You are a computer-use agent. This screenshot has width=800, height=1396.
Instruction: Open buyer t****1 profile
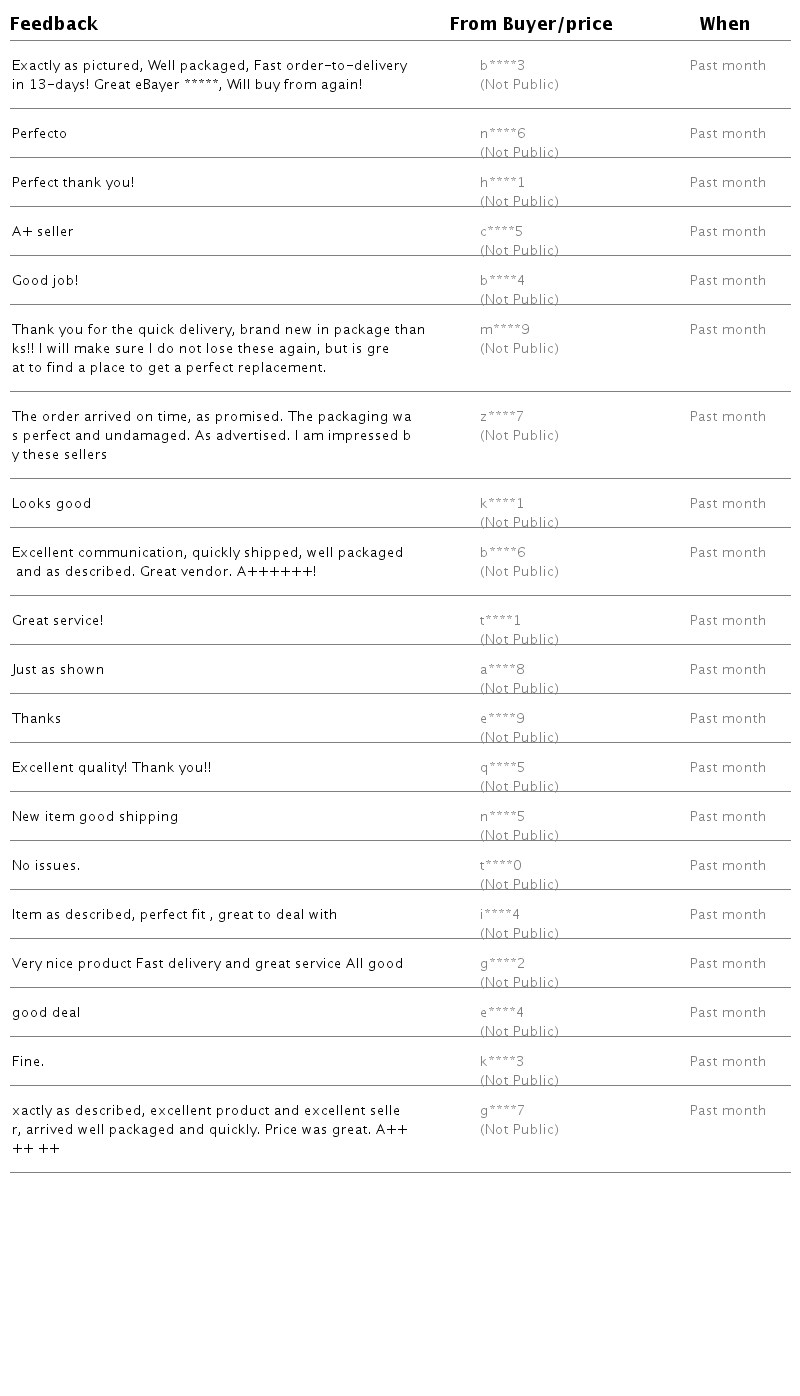500,621
